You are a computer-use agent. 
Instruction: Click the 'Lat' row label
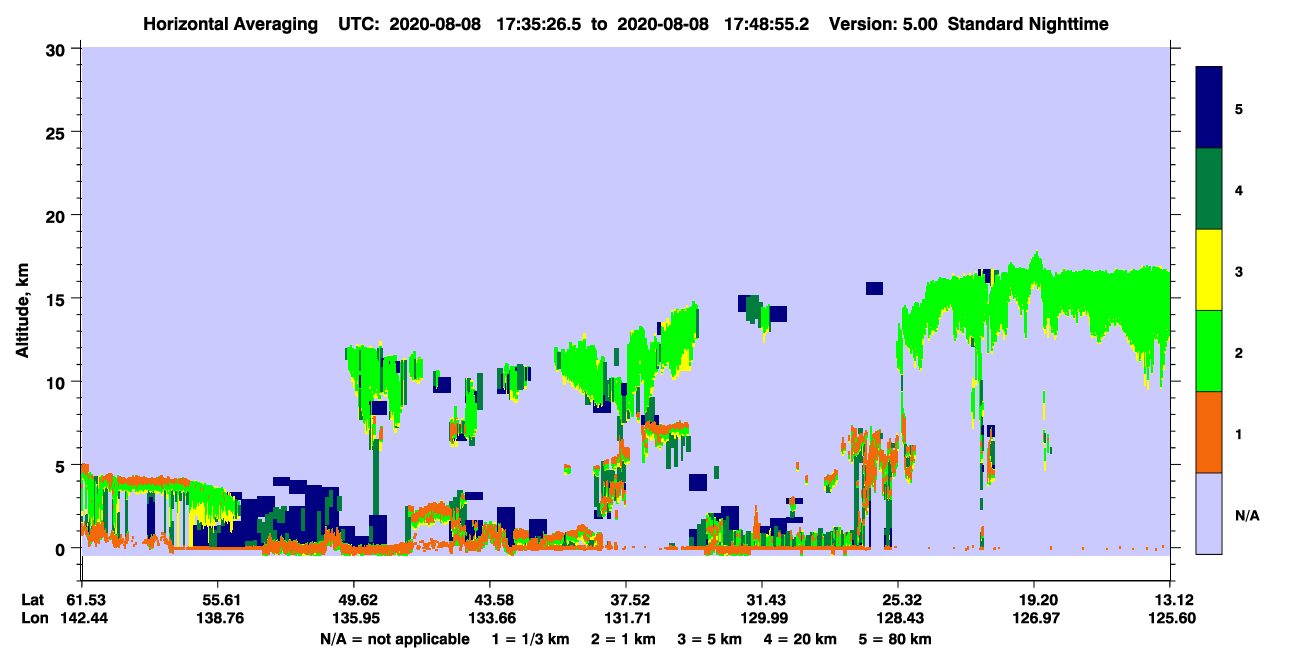pos(34,600)
